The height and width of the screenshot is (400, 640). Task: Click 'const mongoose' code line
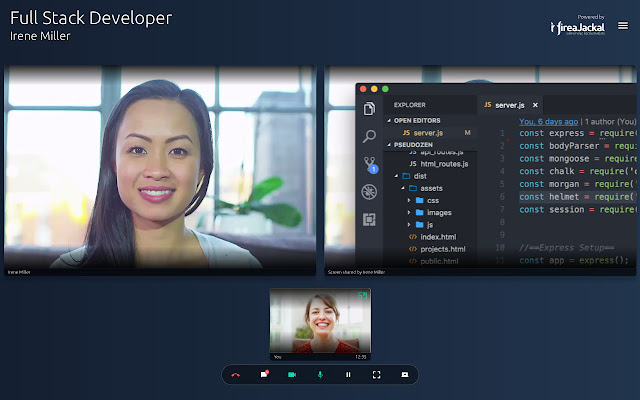(x=577, y=158)
